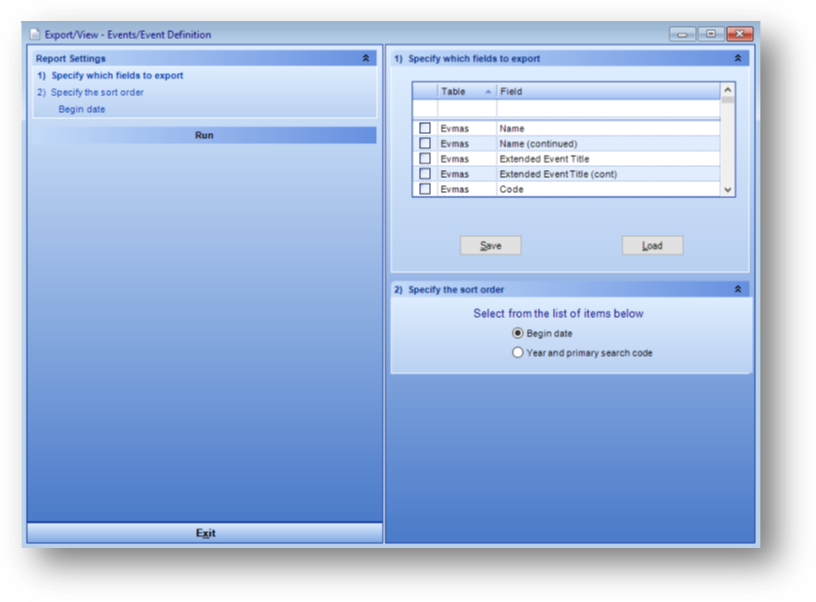Tick the checkbox for Evmas Name
The image size is (816, 602).
(425, 128)
